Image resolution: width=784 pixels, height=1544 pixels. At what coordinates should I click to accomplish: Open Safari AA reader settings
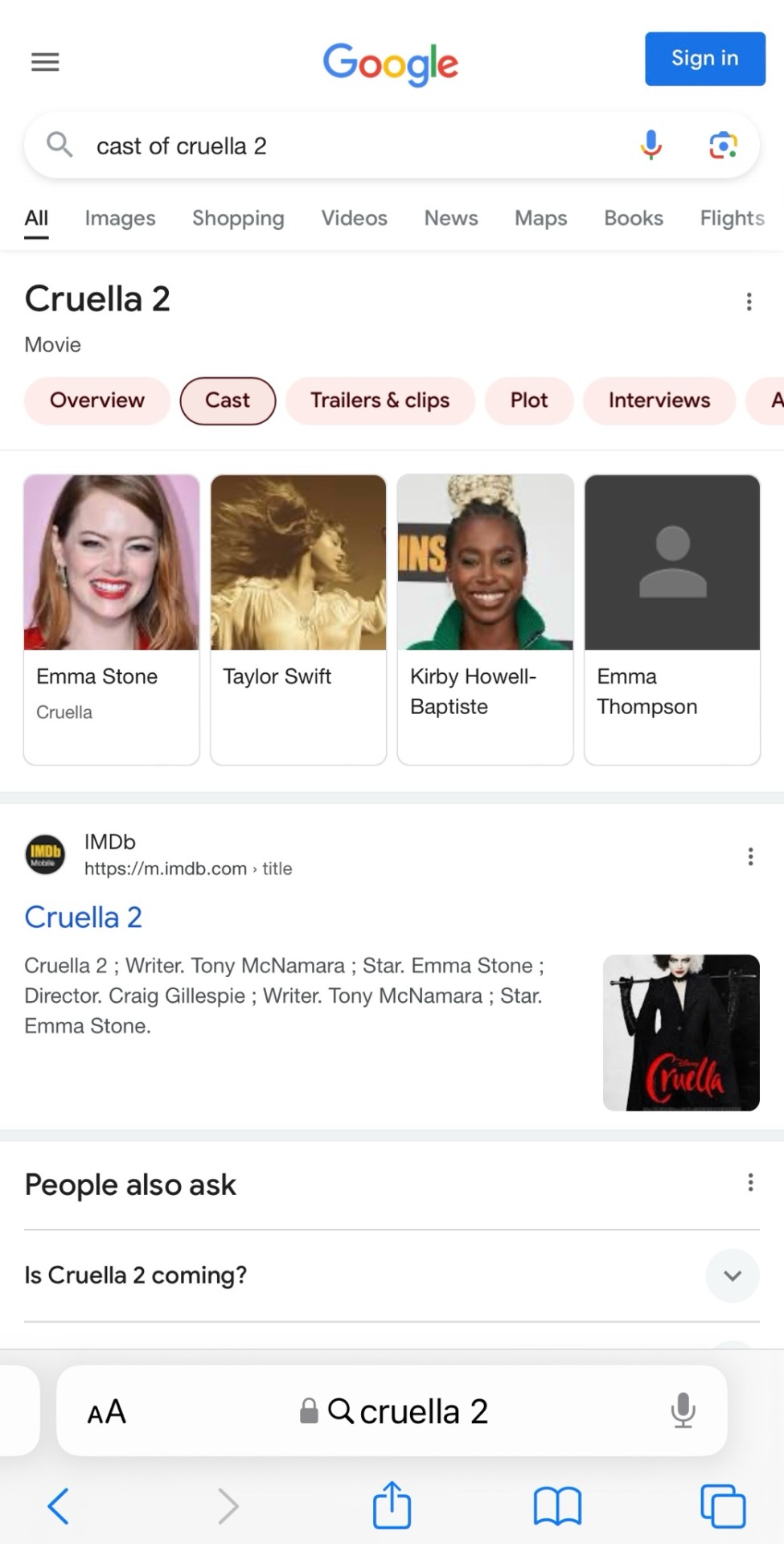pyautogui.click(x=106, y=1411)
